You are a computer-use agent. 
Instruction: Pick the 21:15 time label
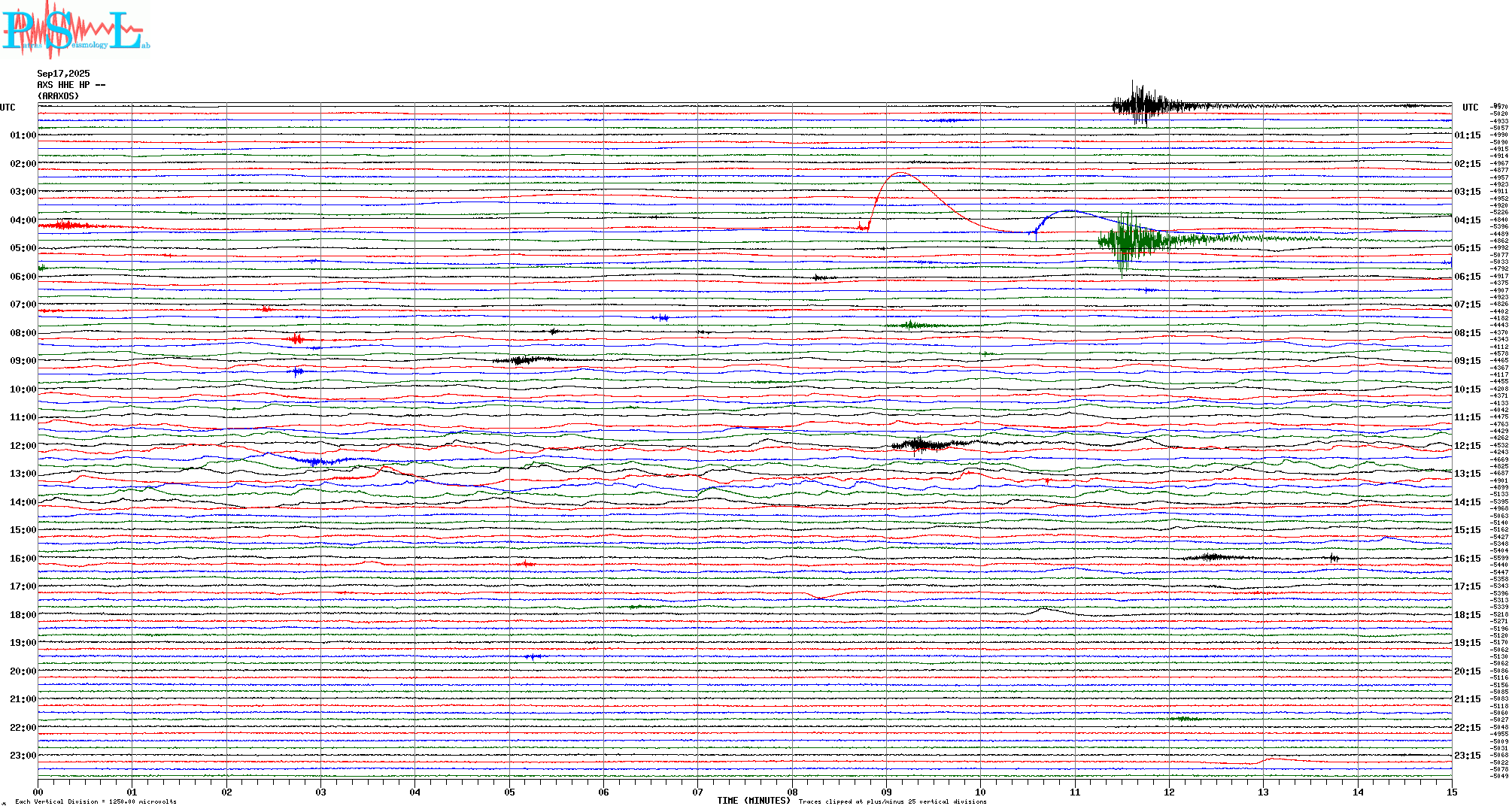click(x=1468, y=699)
